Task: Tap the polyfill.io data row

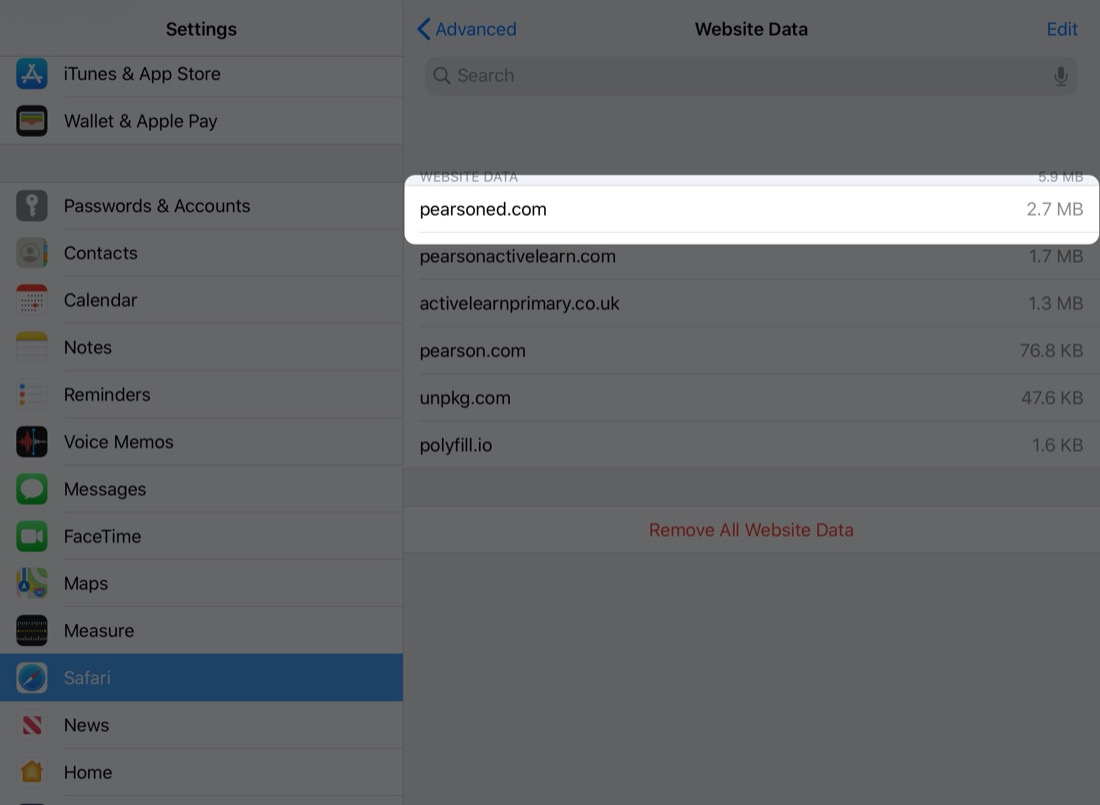Action: coord(751,445)
